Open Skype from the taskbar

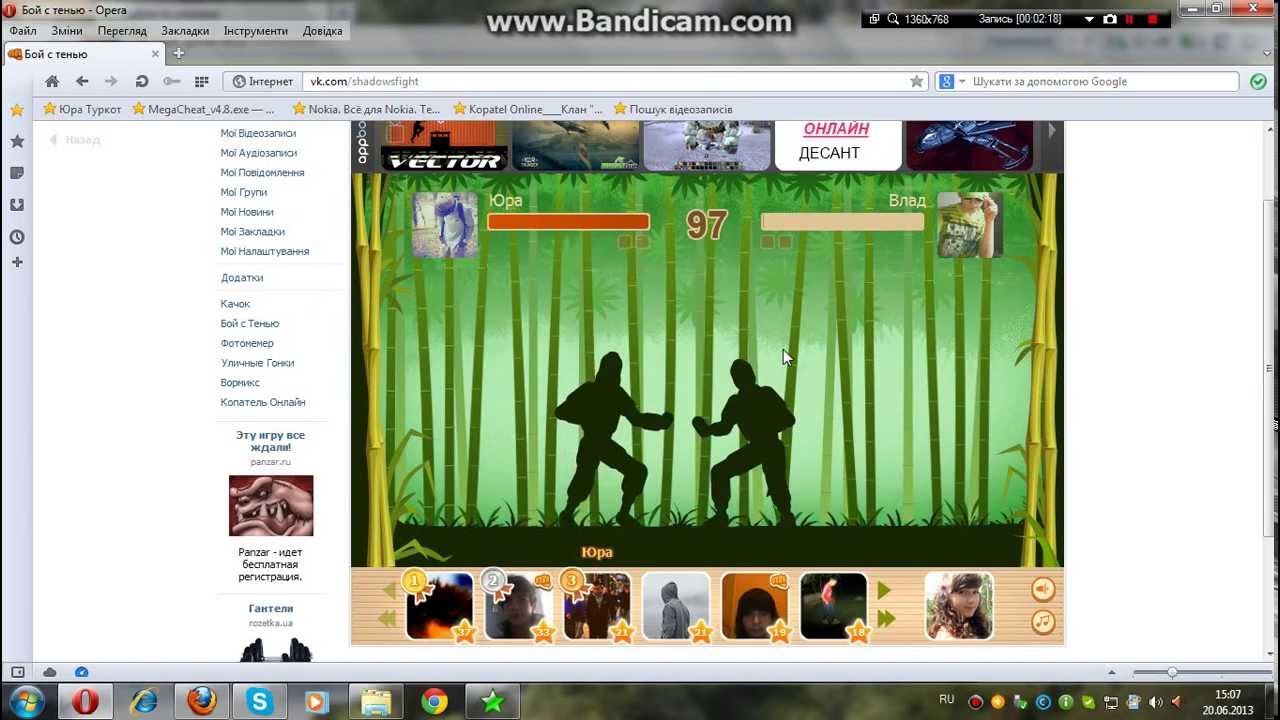click(x=260, y=702)
